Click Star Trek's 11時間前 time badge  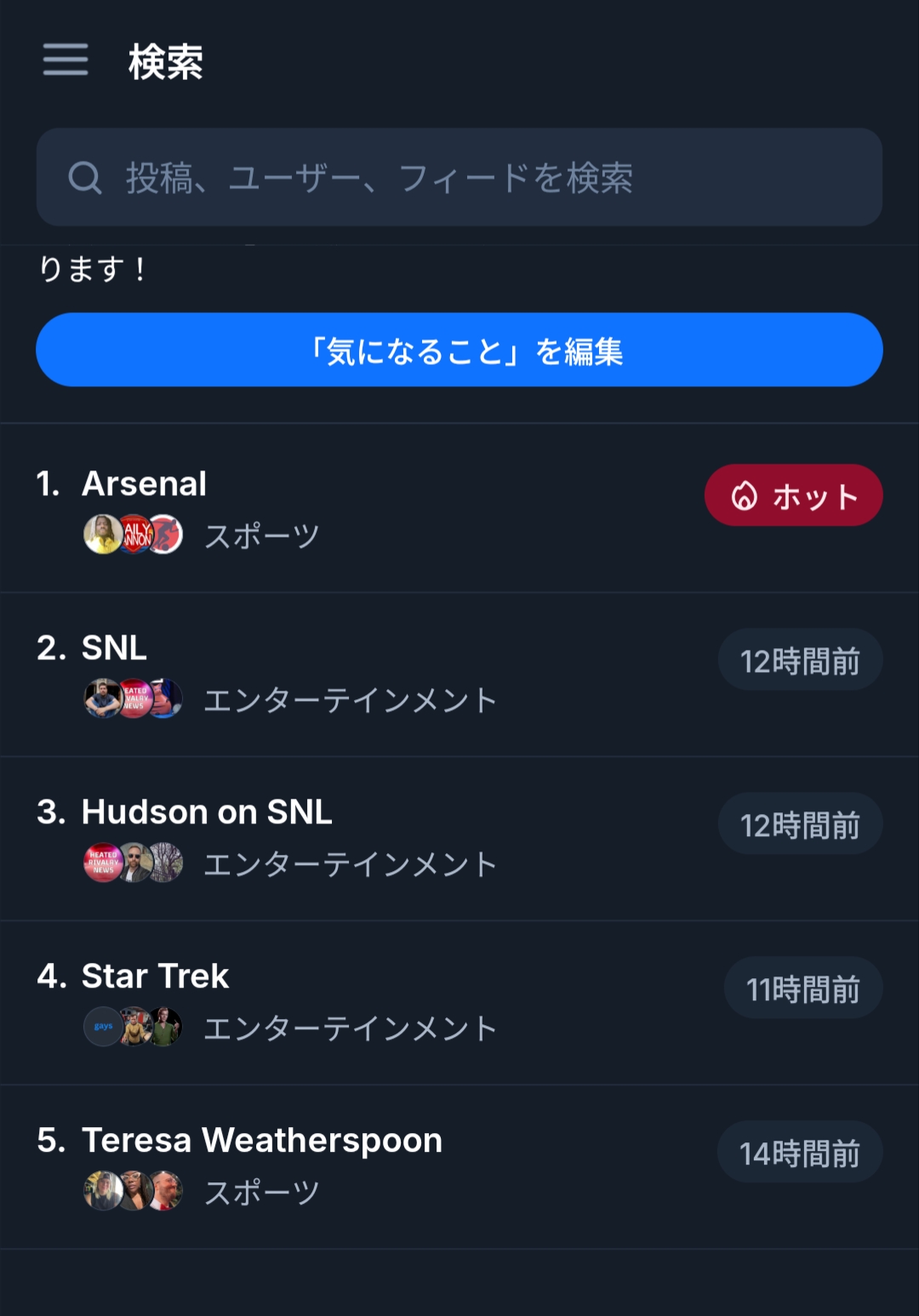(802, 988)
